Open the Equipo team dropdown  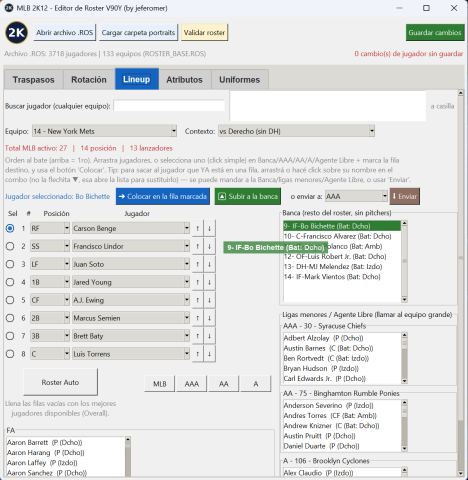coord(174,131)
